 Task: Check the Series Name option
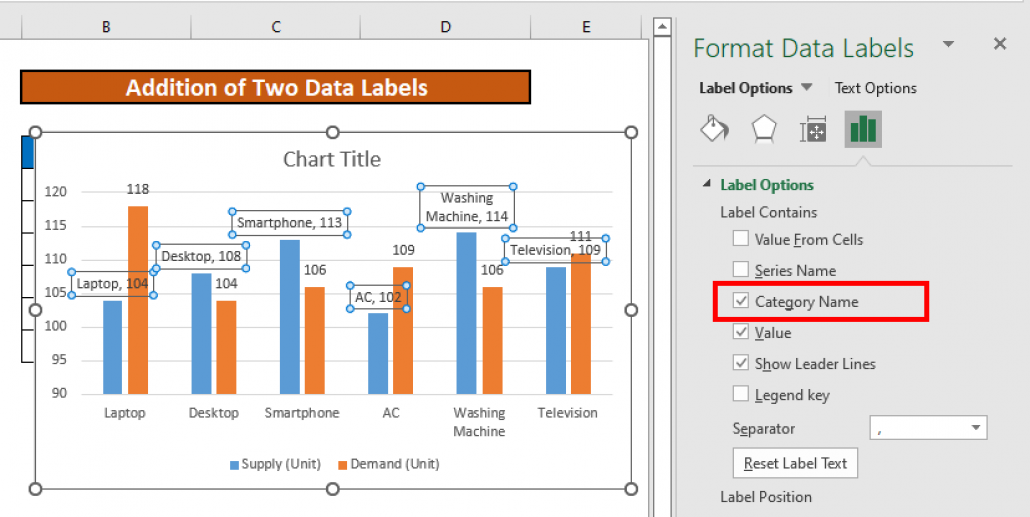coord(740,270)
